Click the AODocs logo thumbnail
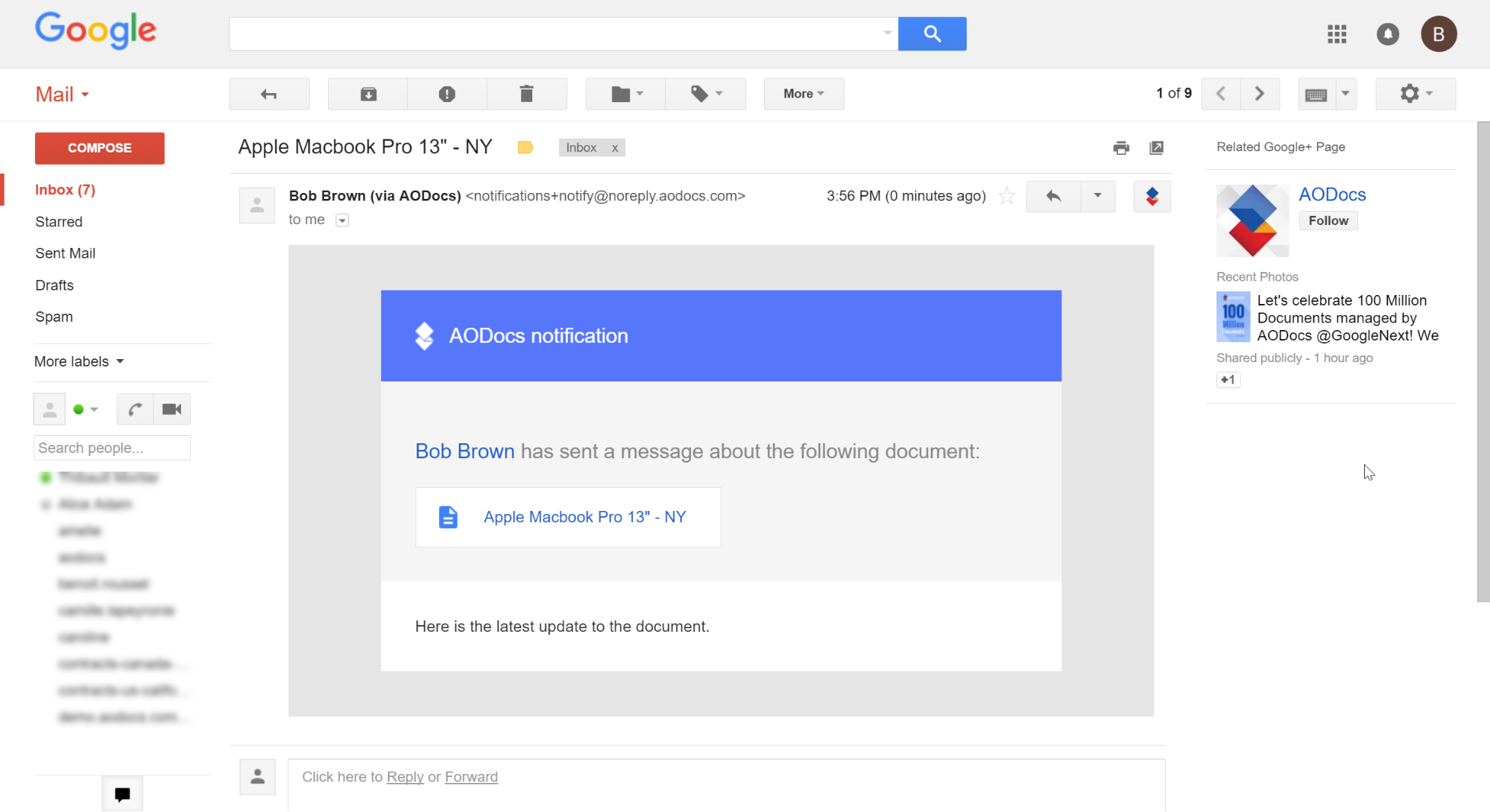Image resolution: width=1490 pixels, height=812 pixels. pyautogui.click(x=1253, y=221)
